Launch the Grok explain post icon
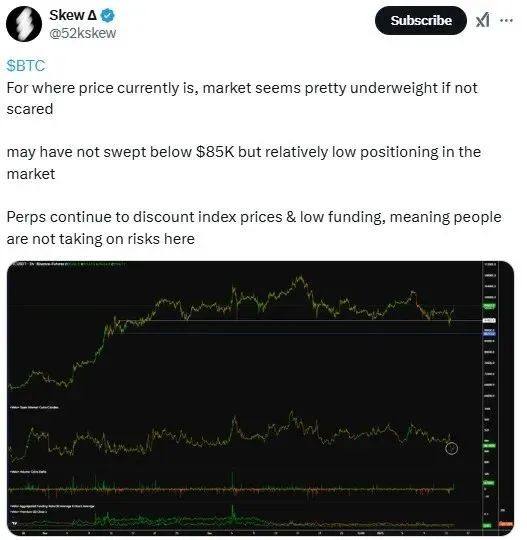Image resolution: width=527 pixels, height=540 pixels. click(x=482, y=20)
